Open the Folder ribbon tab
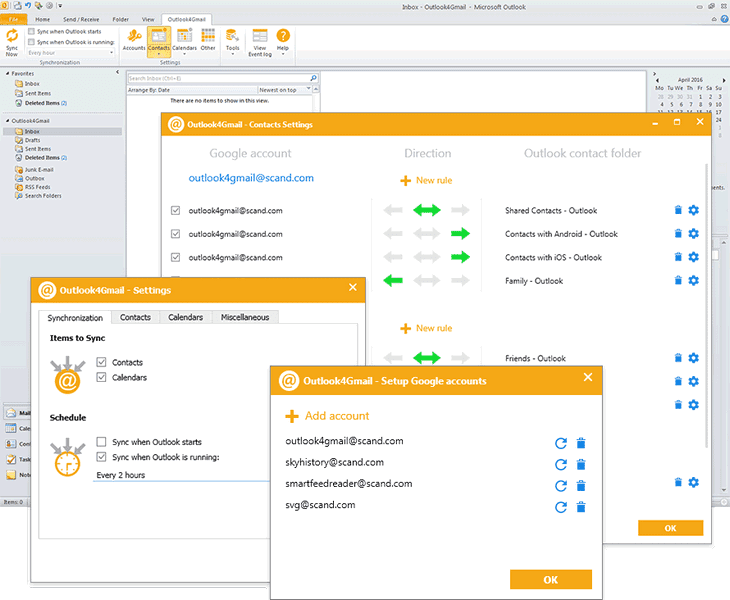730x600 pixels. click(121, 20)
